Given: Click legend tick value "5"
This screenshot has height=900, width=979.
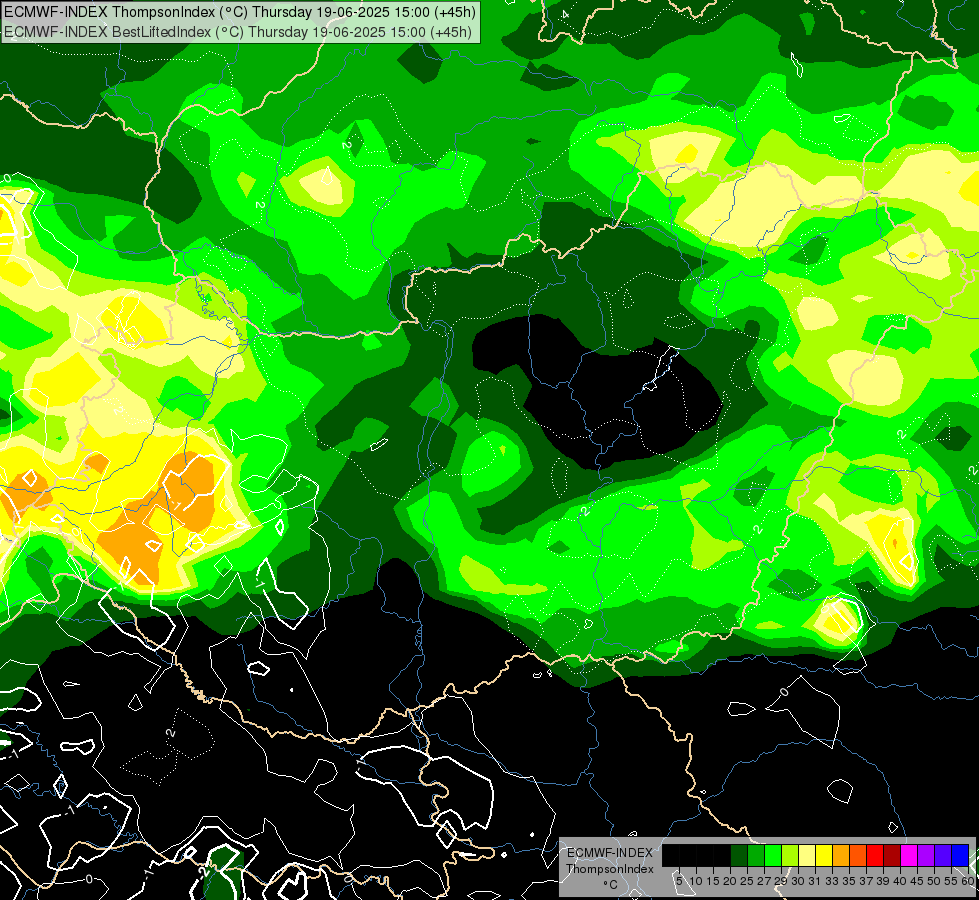Looking at the screenshot, I should point(679,881).
